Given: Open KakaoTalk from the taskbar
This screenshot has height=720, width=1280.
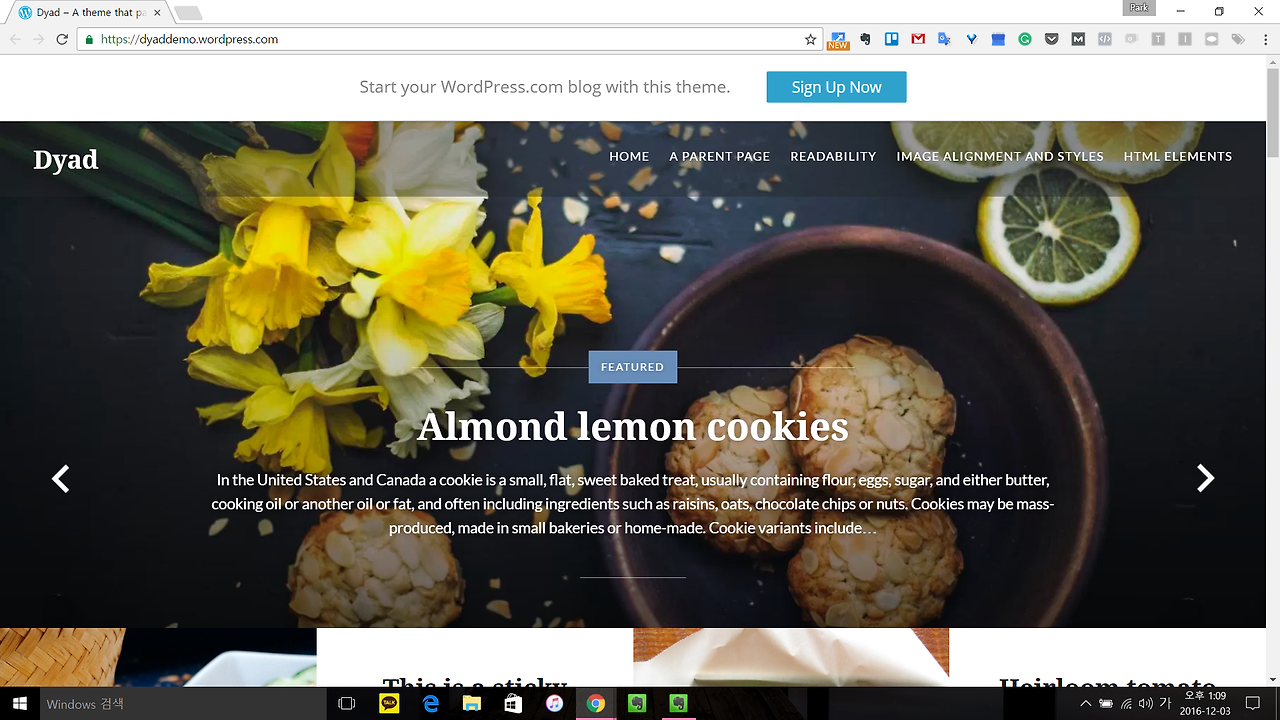Looking at the screenshot, I should tap(389, 704).
